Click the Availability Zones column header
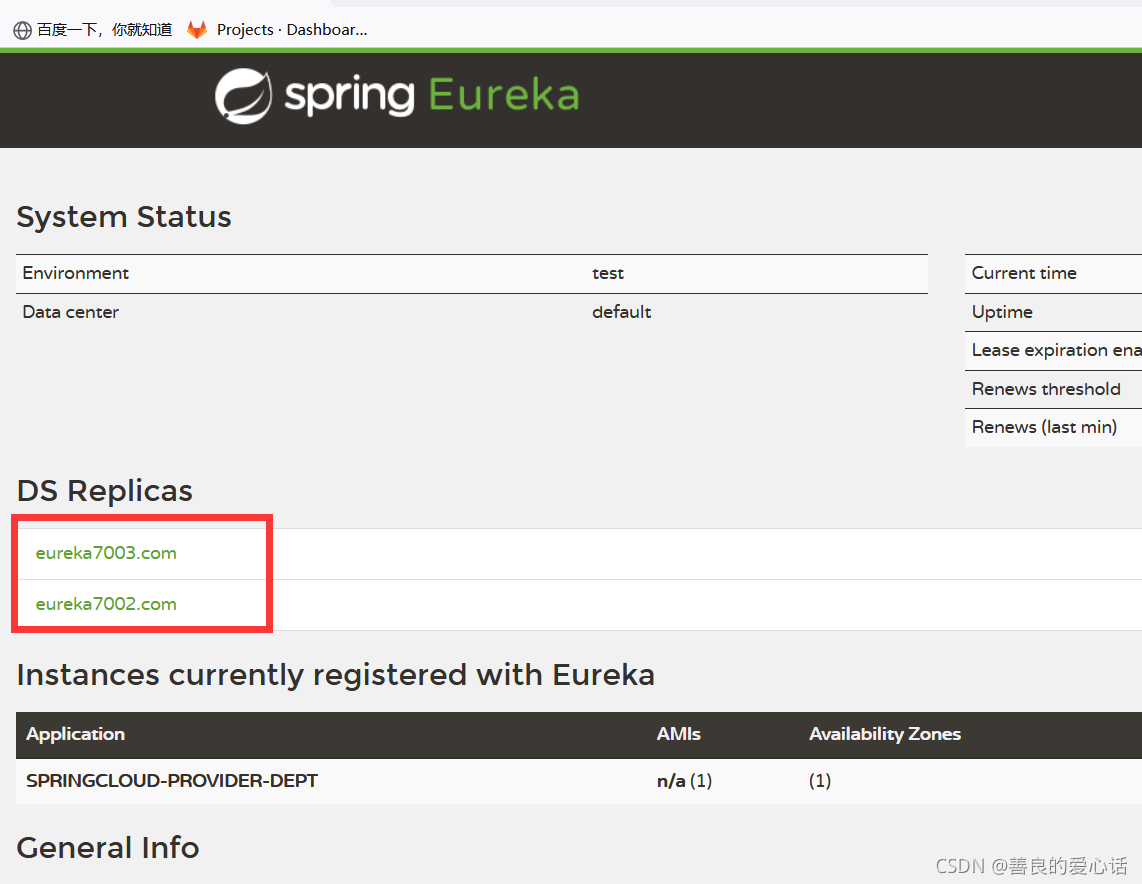The width and height of the screenshot is (1142, 884). coord(885,734)
